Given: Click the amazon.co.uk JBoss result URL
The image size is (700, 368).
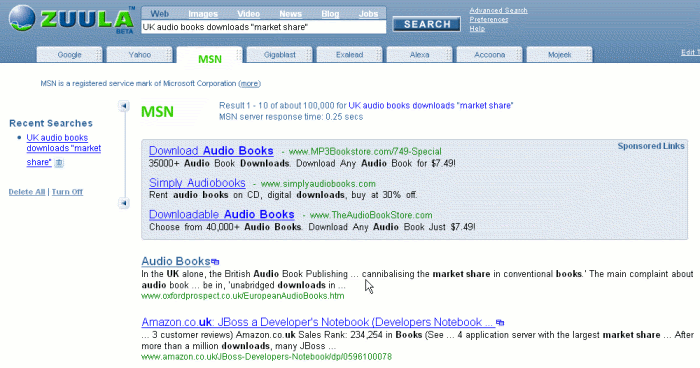Looking at the screenshot, I should pyautogui.click(x=267, y=357).
